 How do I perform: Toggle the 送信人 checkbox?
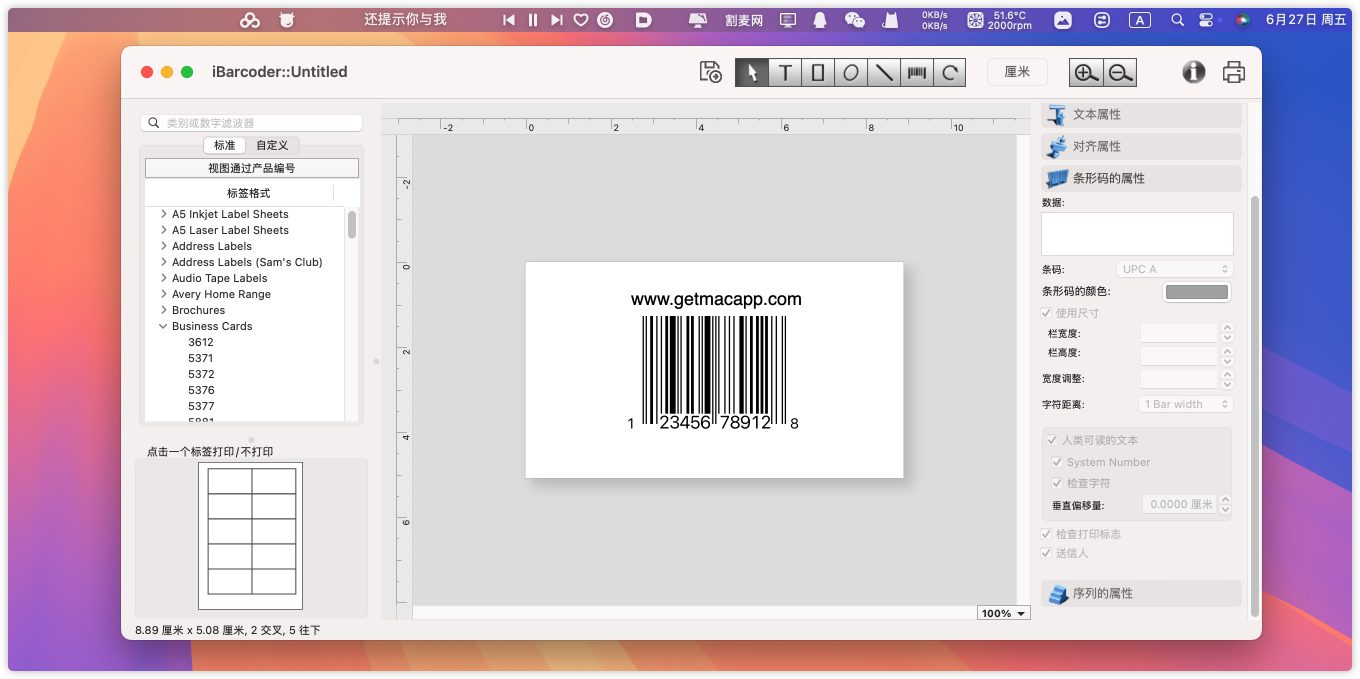[1047, 553]
